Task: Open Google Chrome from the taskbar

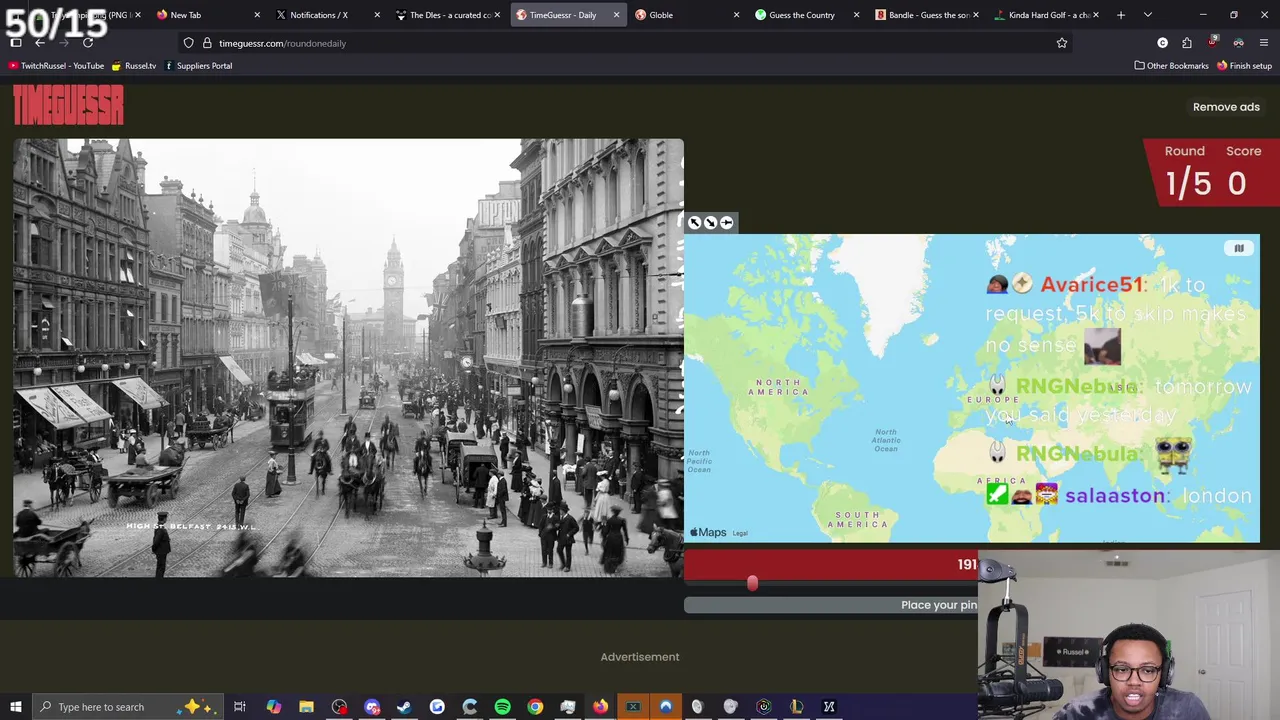Action: coord(535,707)
